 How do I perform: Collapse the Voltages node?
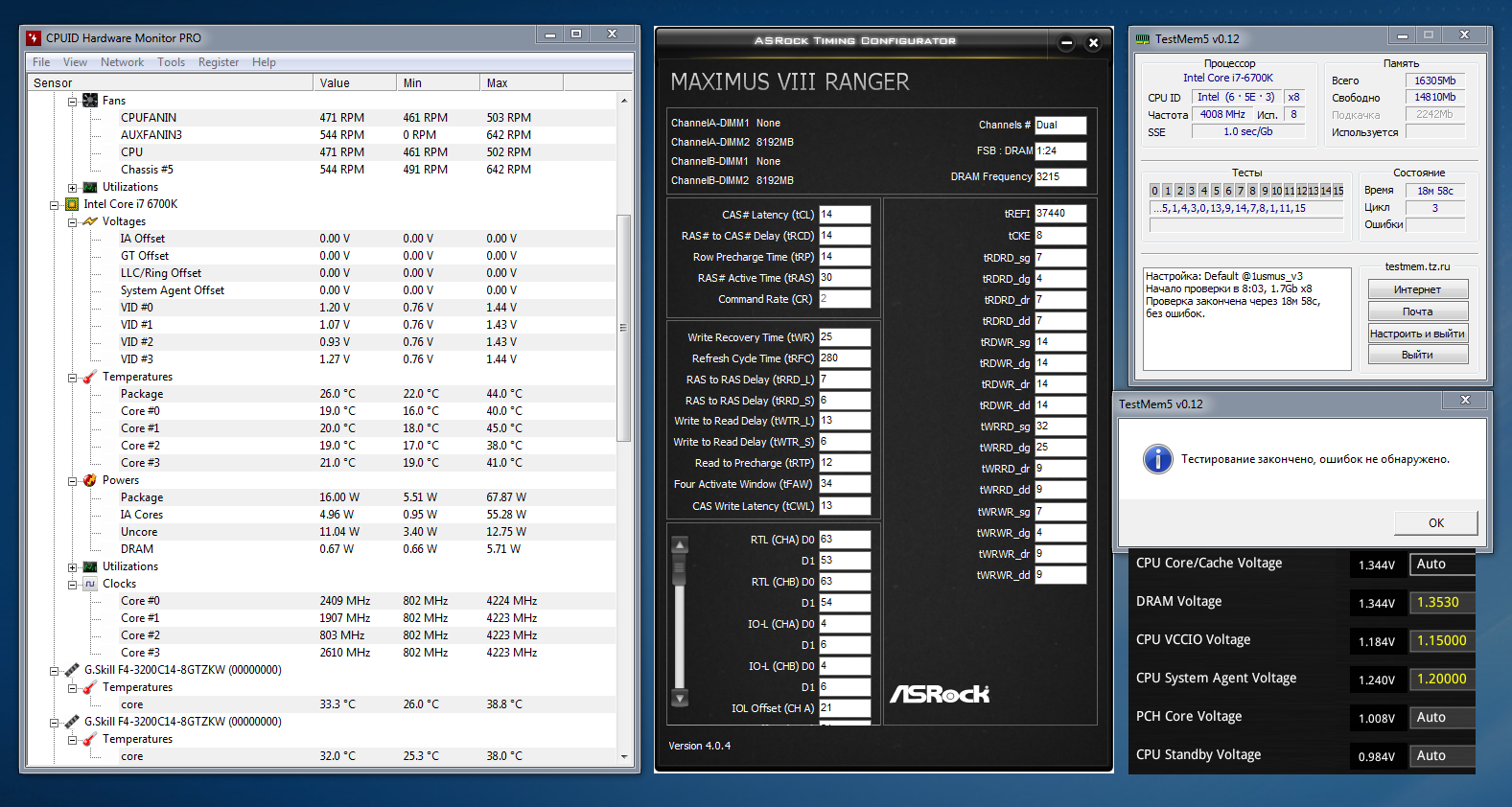[x=72, y=221]
